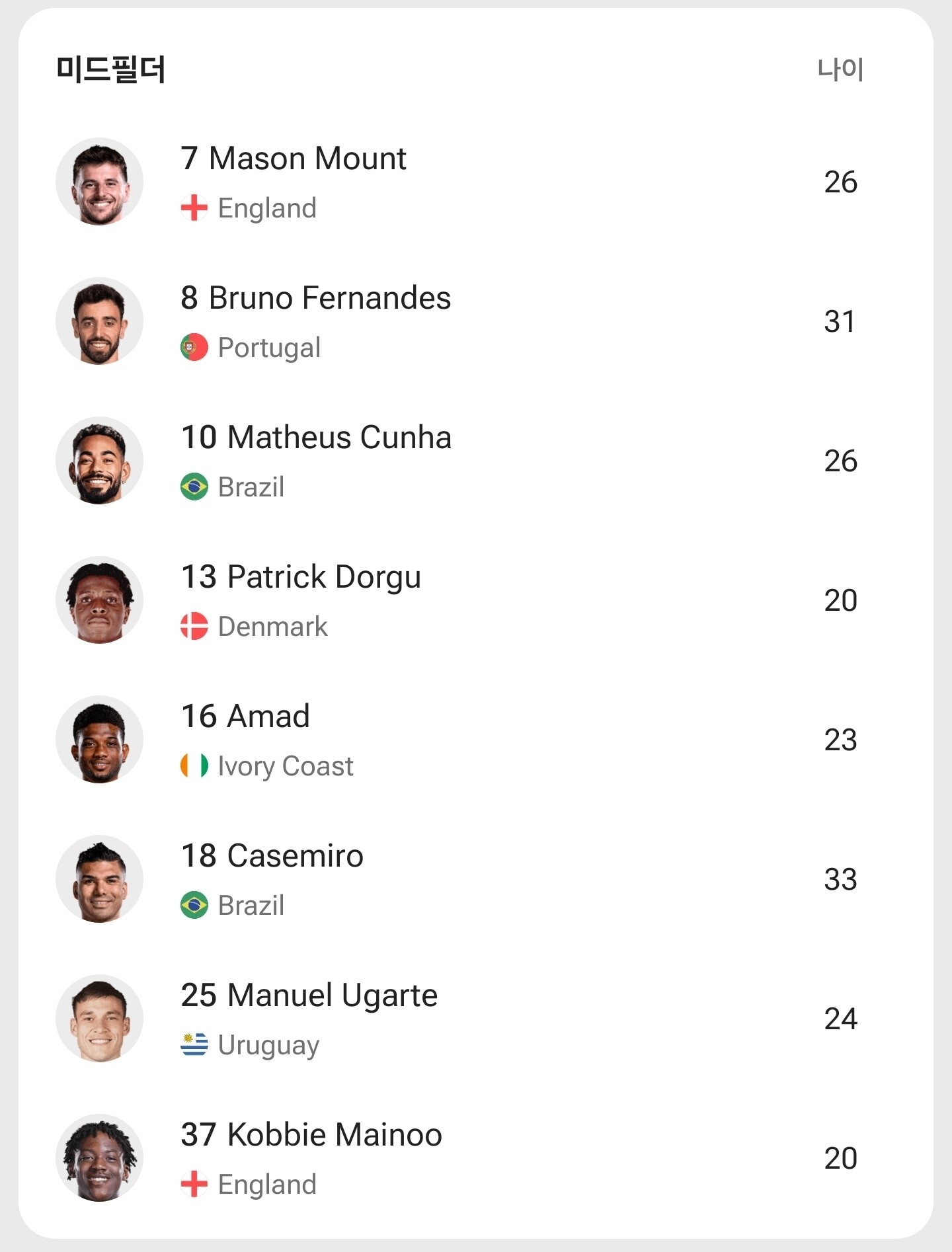Click the 나이 column header

pyautogui.click(x=840, y=69)
